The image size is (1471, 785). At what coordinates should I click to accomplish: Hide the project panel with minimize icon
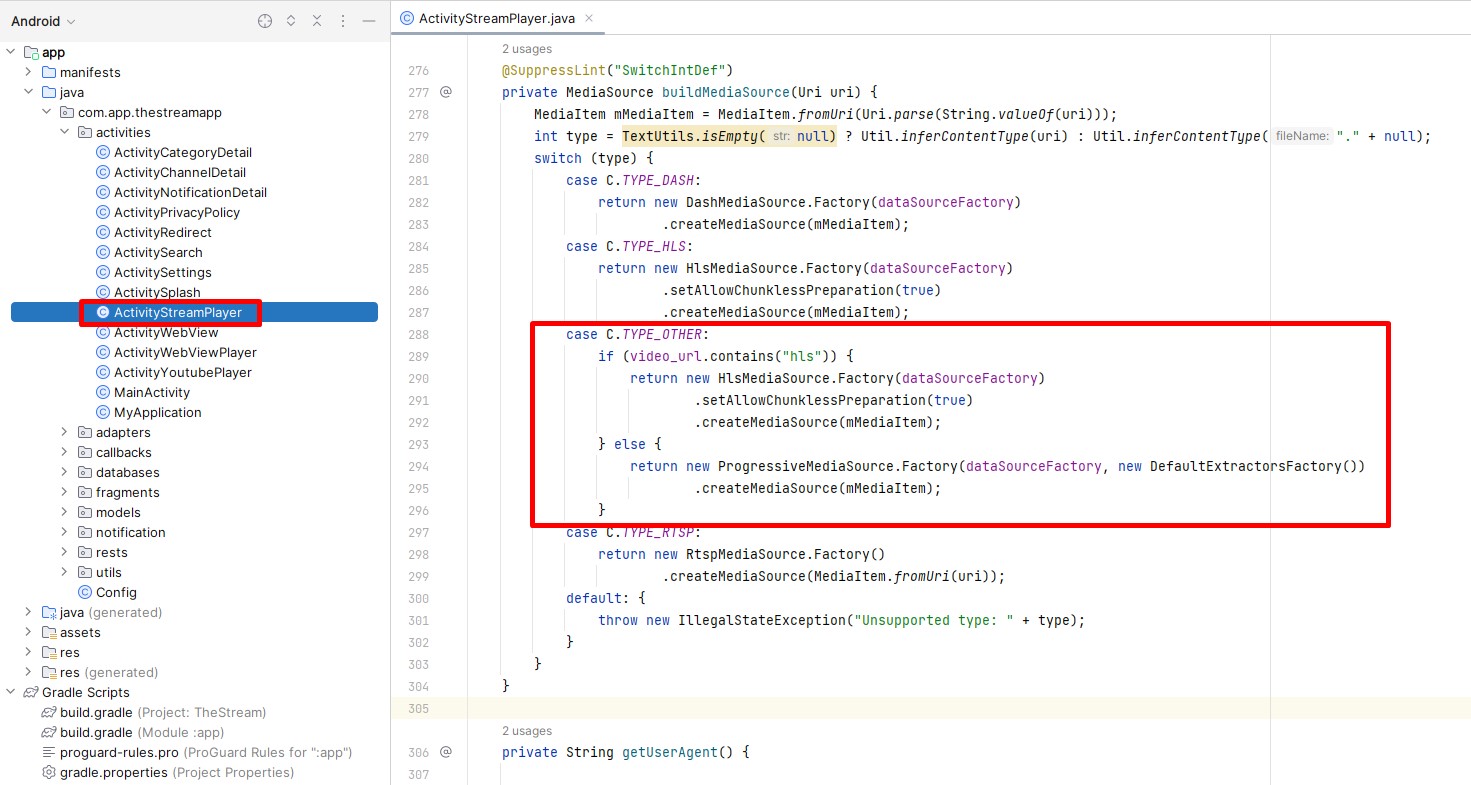(x=369, y=21)
